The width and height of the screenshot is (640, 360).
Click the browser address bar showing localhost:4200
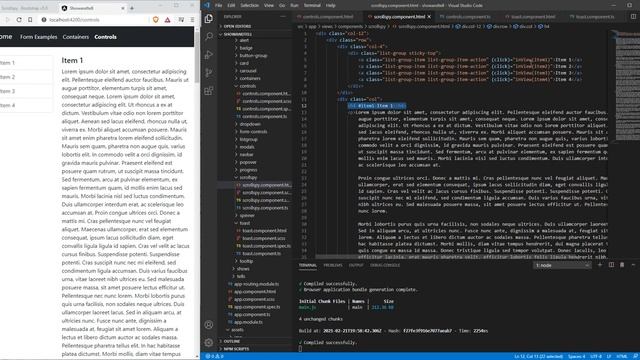coord(94,20)
